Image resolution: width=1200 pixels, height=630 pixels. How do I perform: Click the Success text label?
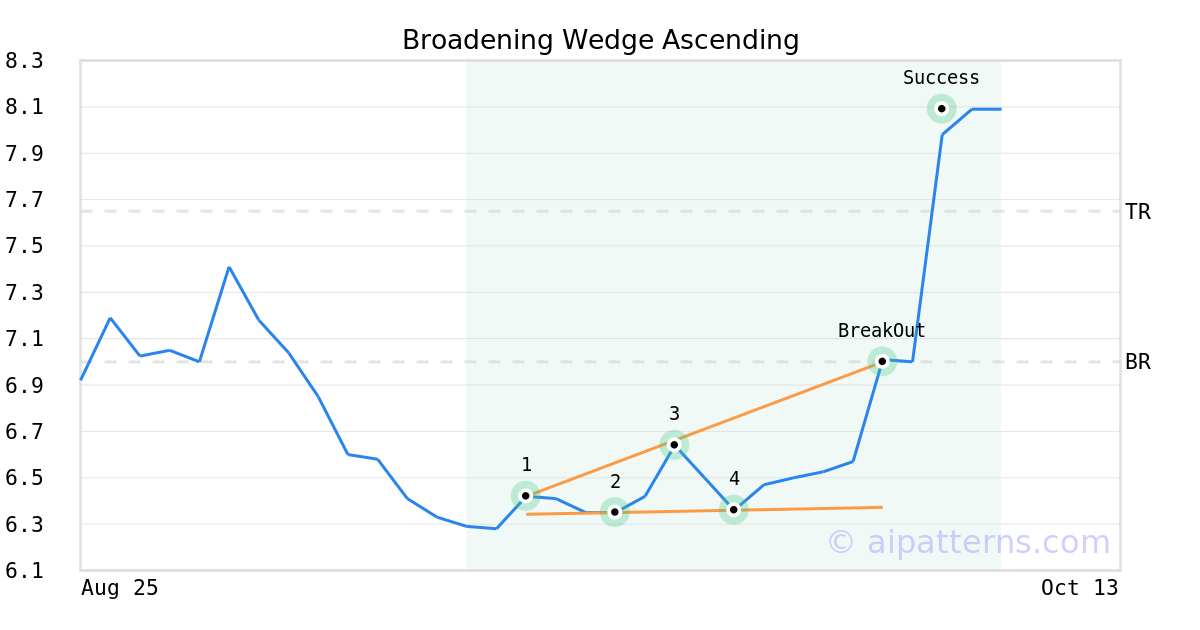point(941,78)
